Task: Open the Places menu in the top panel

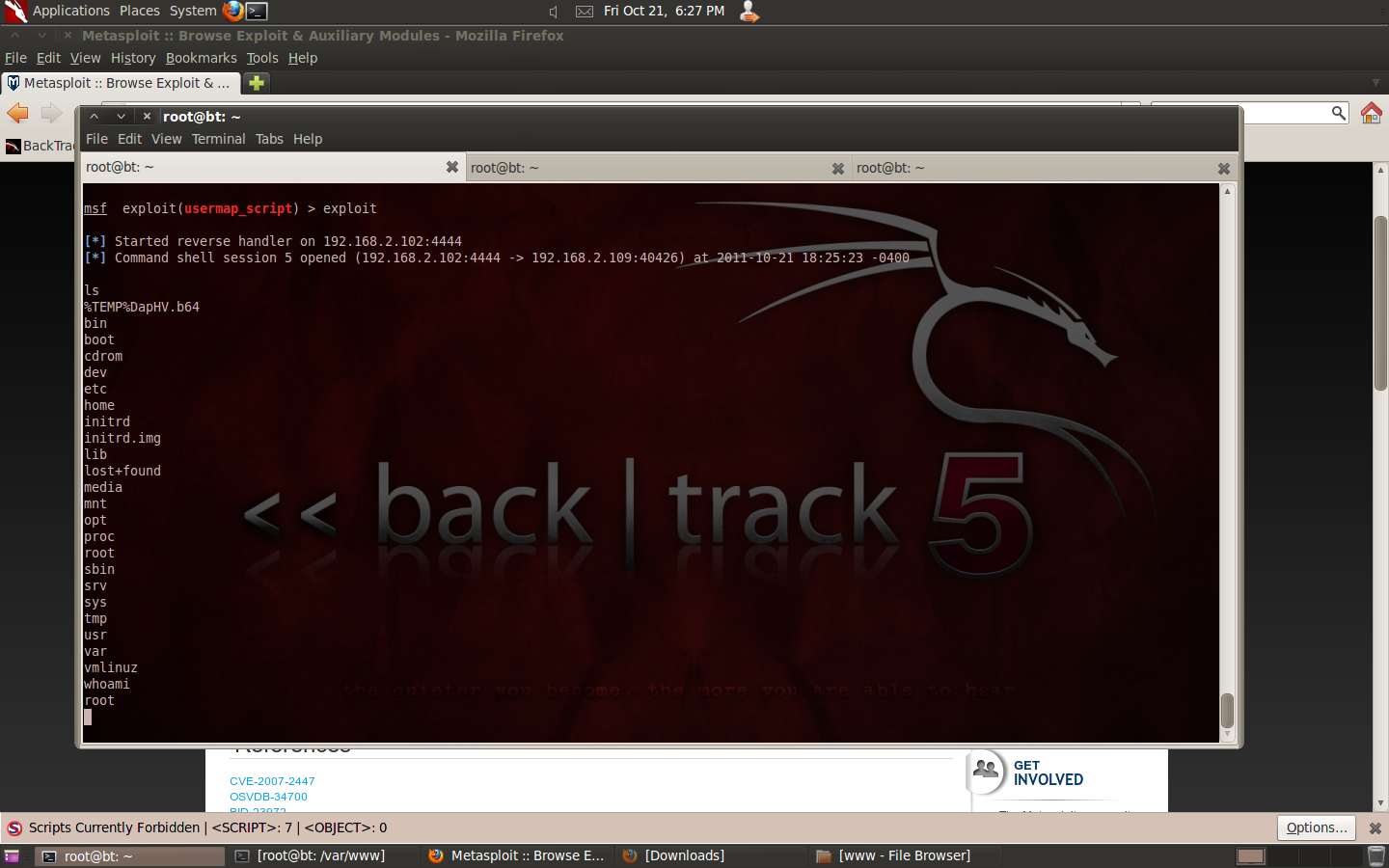Action: (x=140, y=11)
